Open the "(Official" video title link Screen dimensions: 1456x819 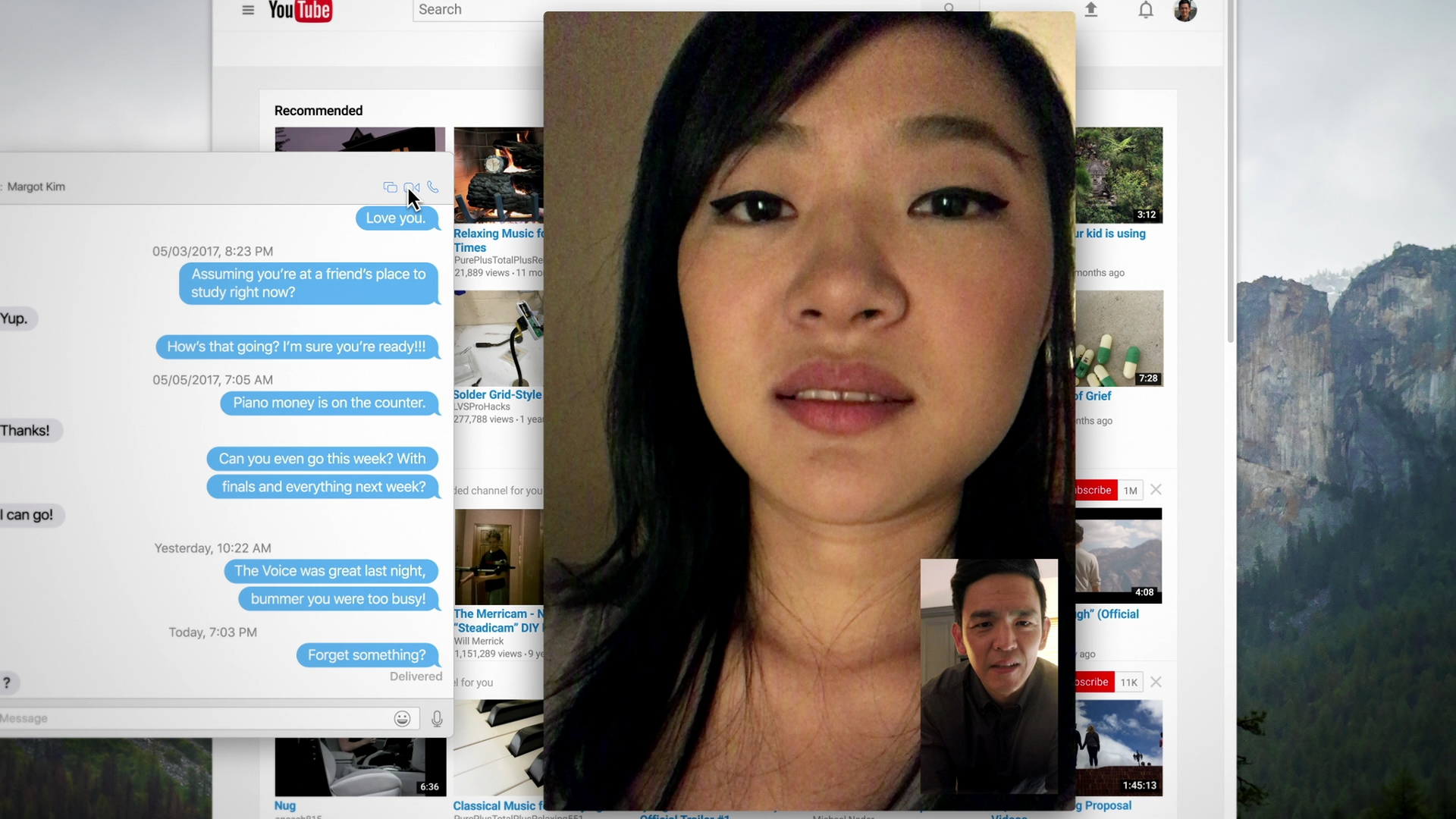1107,614
